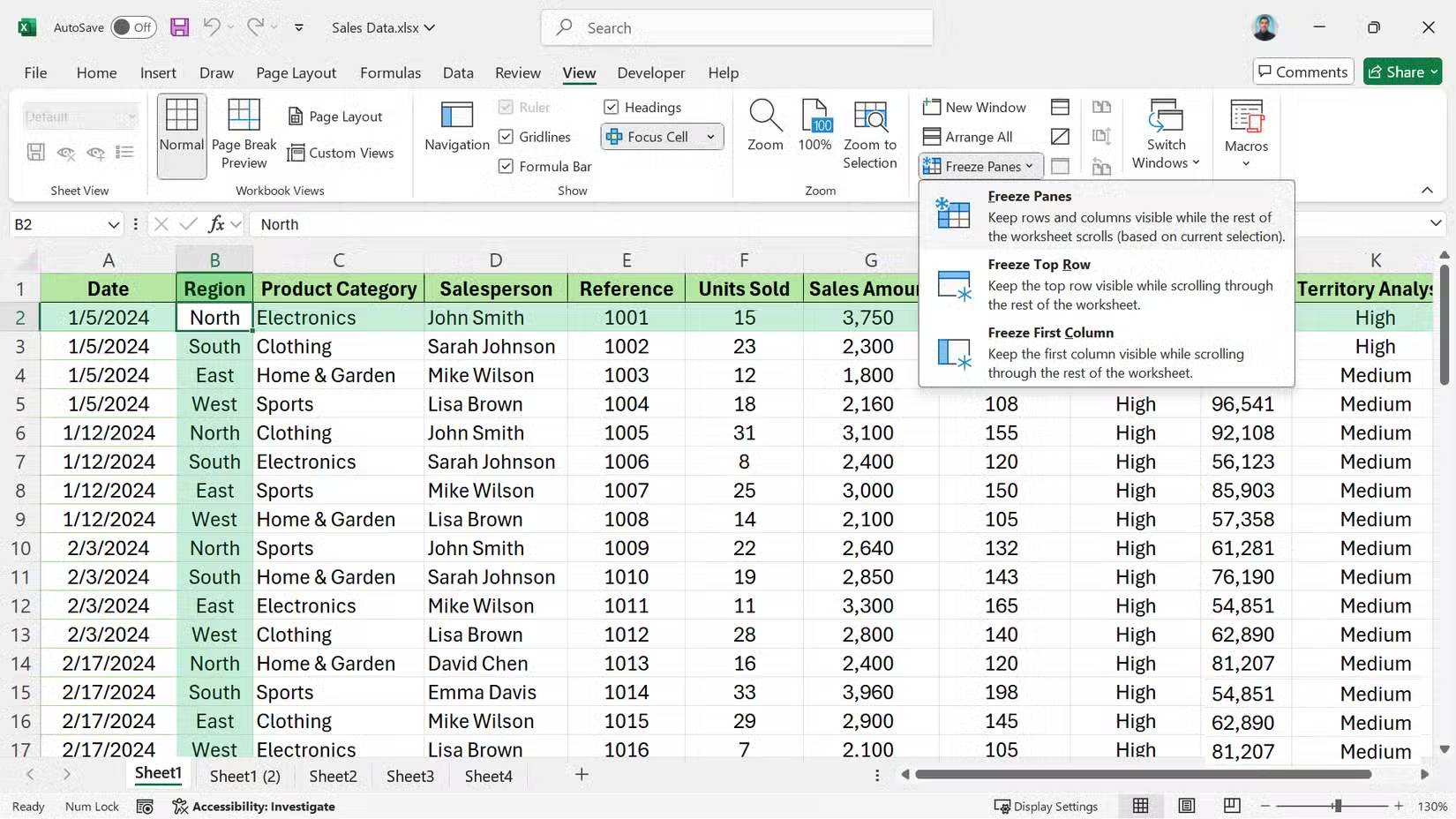Switch to the Sheet3 worksheet tab
The image size is (1456, 819).
(x=409, y=776)
